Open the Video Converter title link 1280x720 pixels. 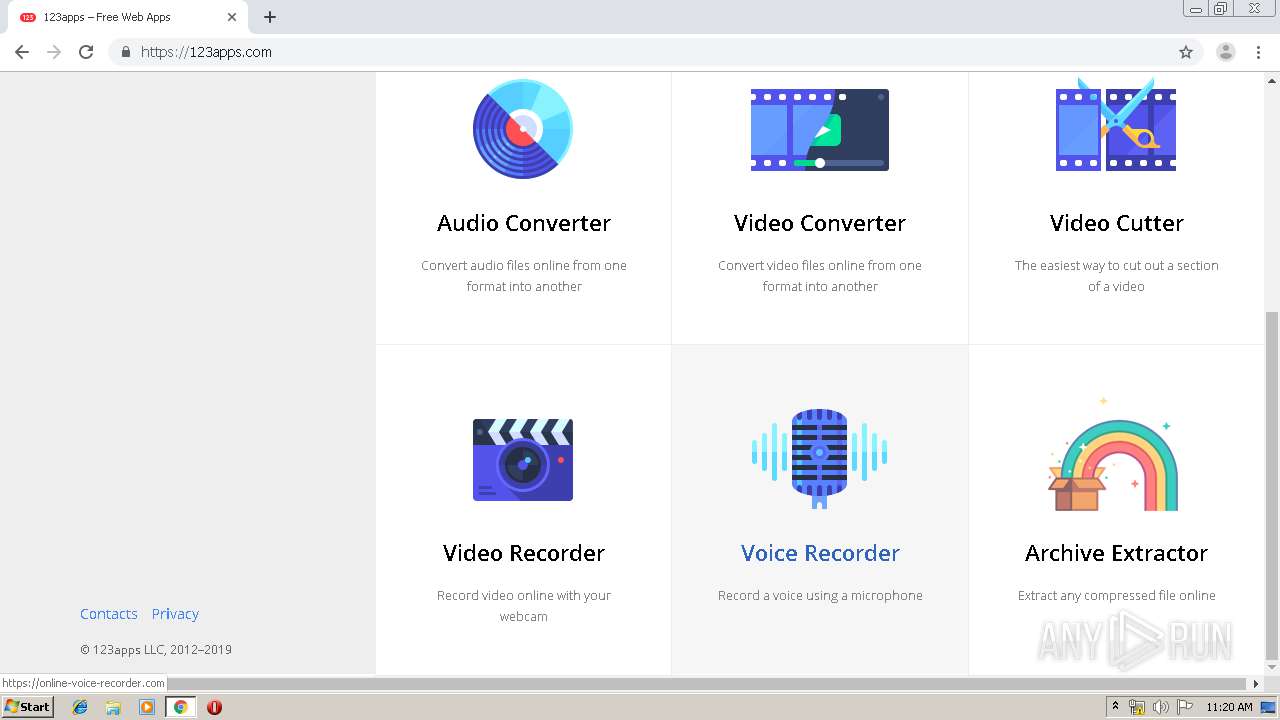pyautogui.click(x=820, y=223)
